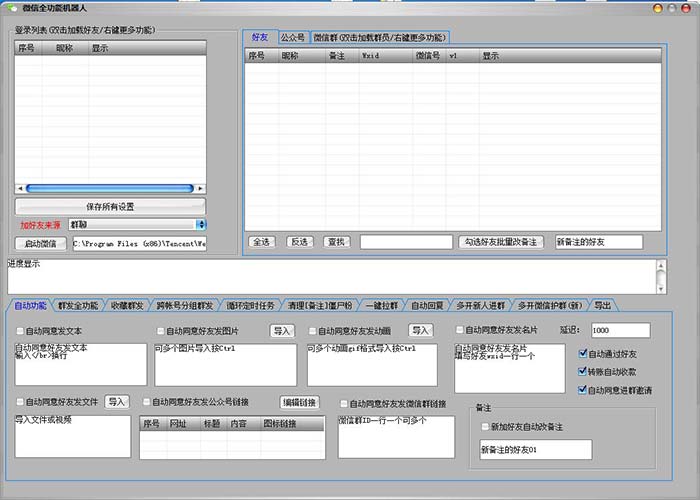
Task: Enable the 新加好友自动改备注 checkbox
Action: (485, 427)
